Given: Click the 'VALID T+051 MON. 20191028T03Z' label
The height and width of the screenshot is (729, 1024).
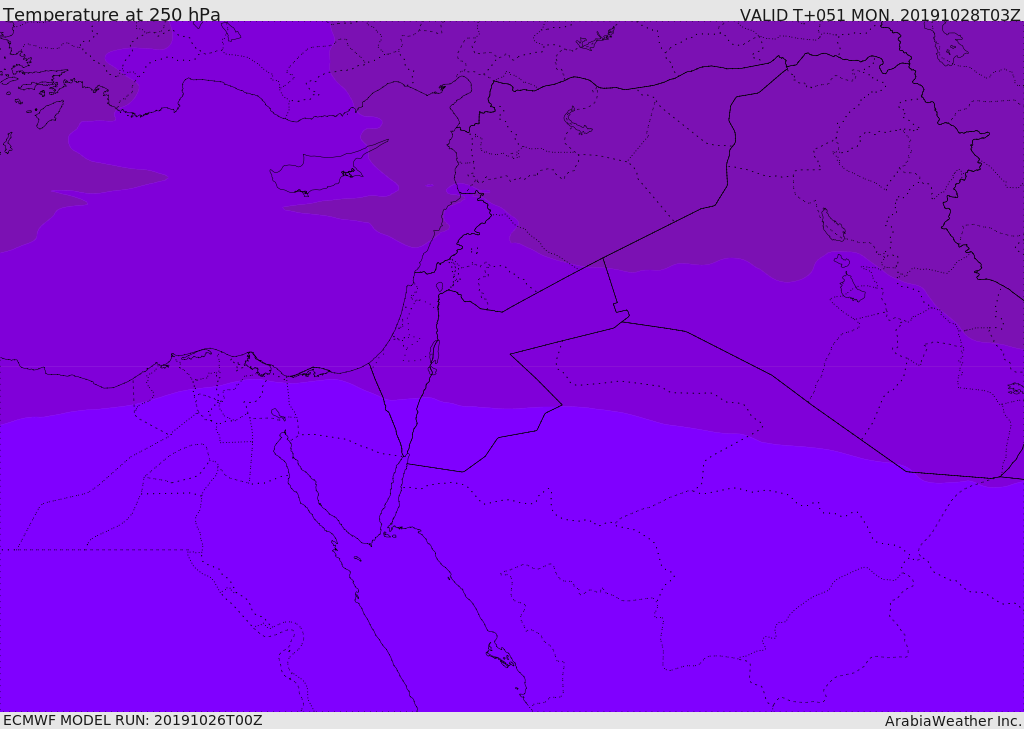Looking at the screenshot, I should click(880, 14).
